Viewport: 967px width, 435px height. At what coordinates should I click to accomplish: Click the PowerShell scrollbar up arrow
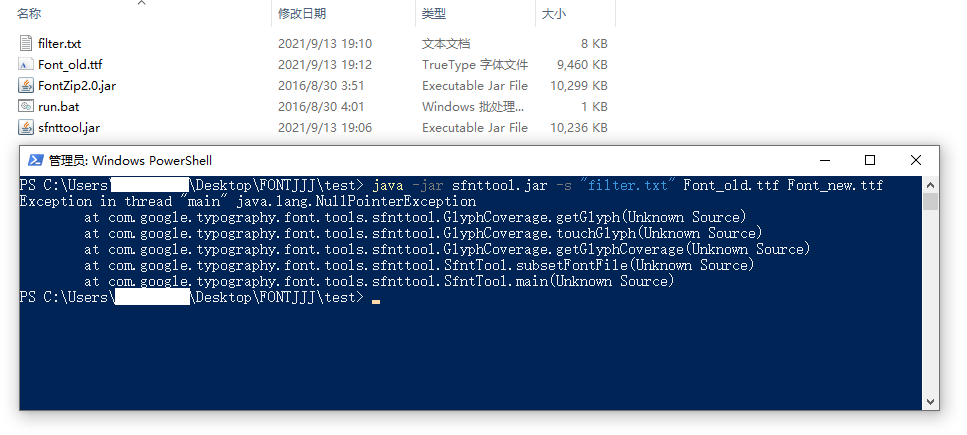pos(931,184)
